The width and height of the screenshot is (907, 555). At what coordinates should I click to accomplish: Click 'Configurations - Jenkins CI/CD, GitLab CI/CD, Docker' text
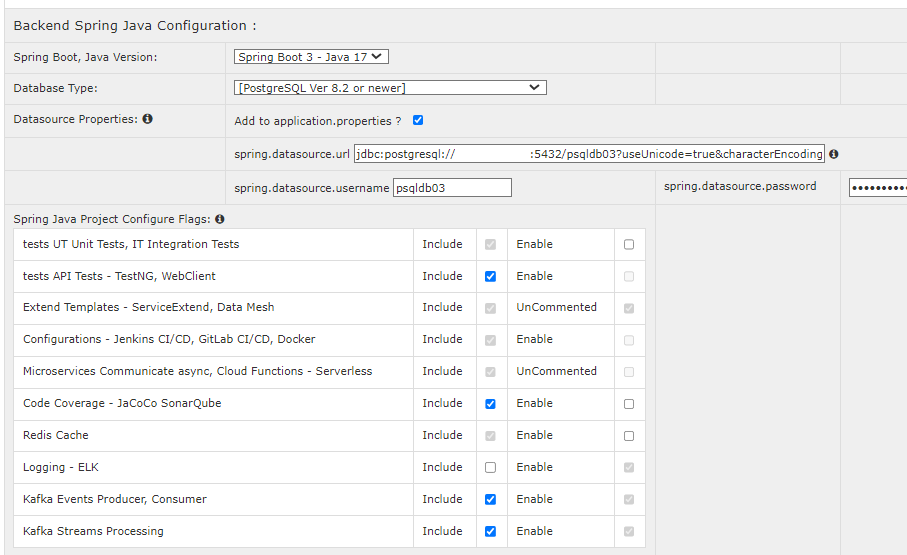[169, 339]
